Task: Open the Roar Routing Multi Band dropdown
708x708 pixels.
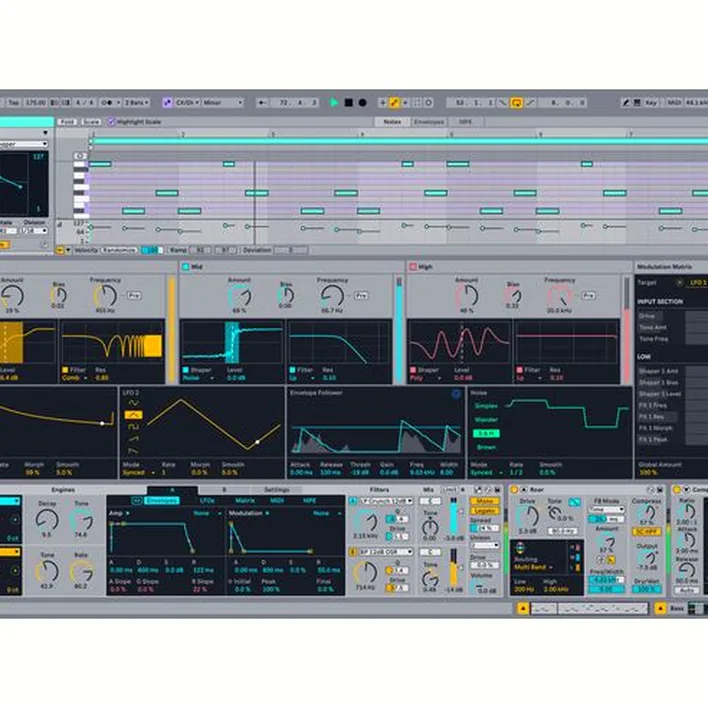Action: coord(533,567)
